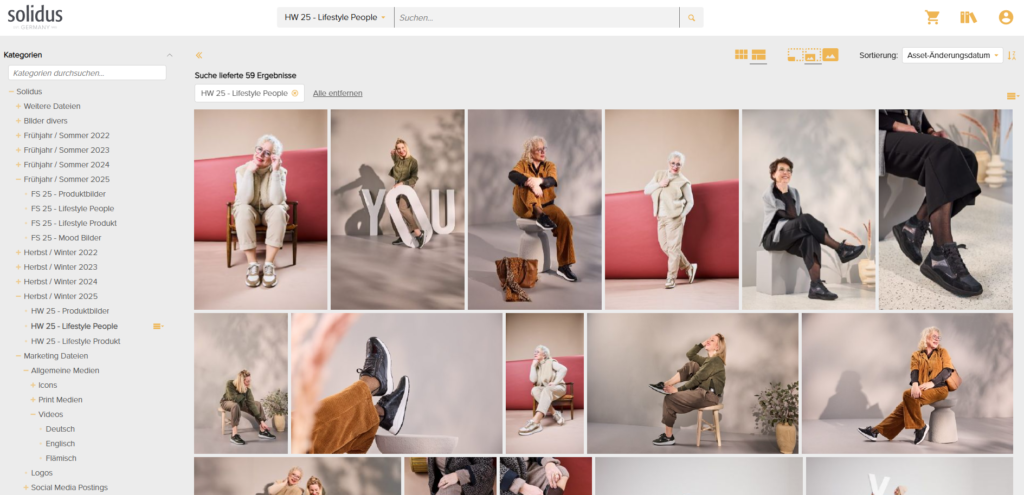Reverse sort order with Z-A icon
This screenshot has height=495, width=1024.
(x=1012, y=55)
